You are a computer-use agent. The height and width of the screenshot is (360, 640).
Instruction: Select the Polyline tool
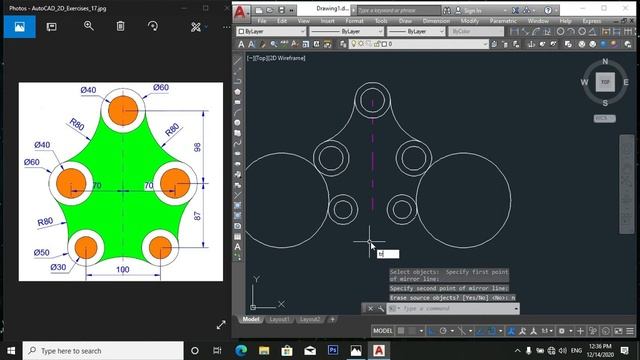[x=238, y=81]
